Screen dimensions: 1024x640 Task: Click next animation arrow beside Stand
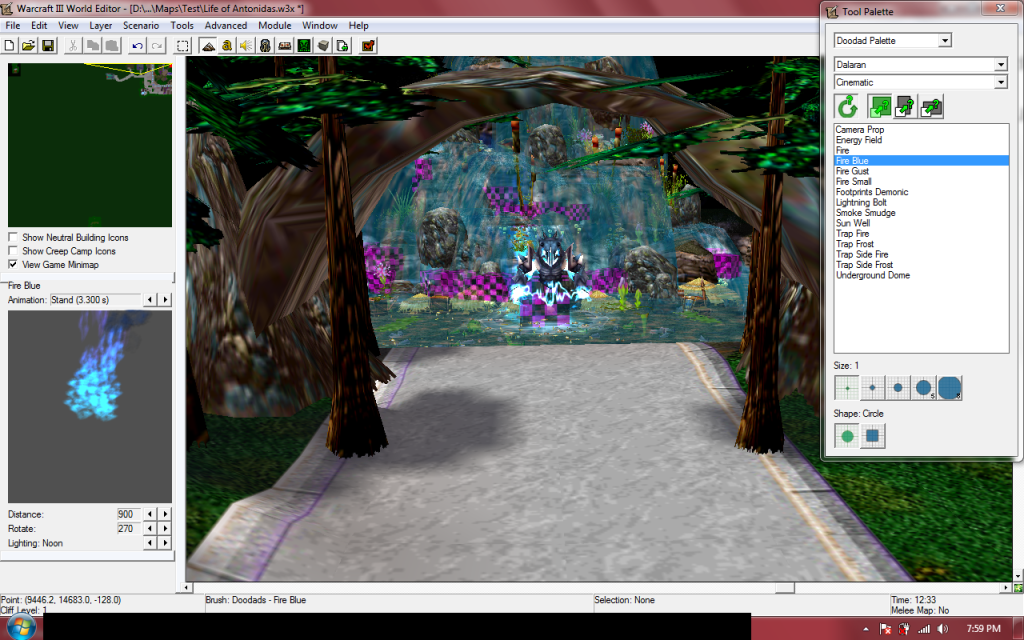click(x=165, y=300)
